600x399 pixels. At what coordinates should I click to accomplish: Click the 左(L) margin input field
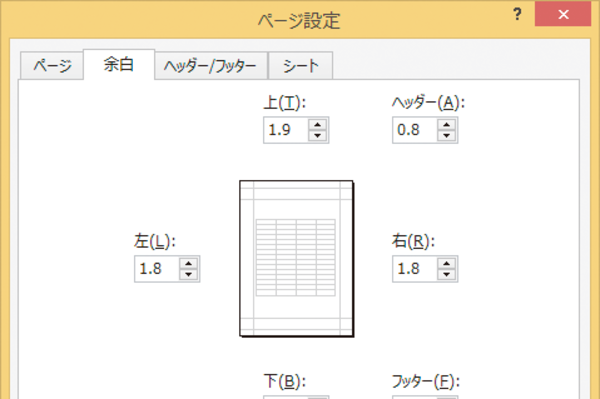pyautogui.click(x=157, y=269)
